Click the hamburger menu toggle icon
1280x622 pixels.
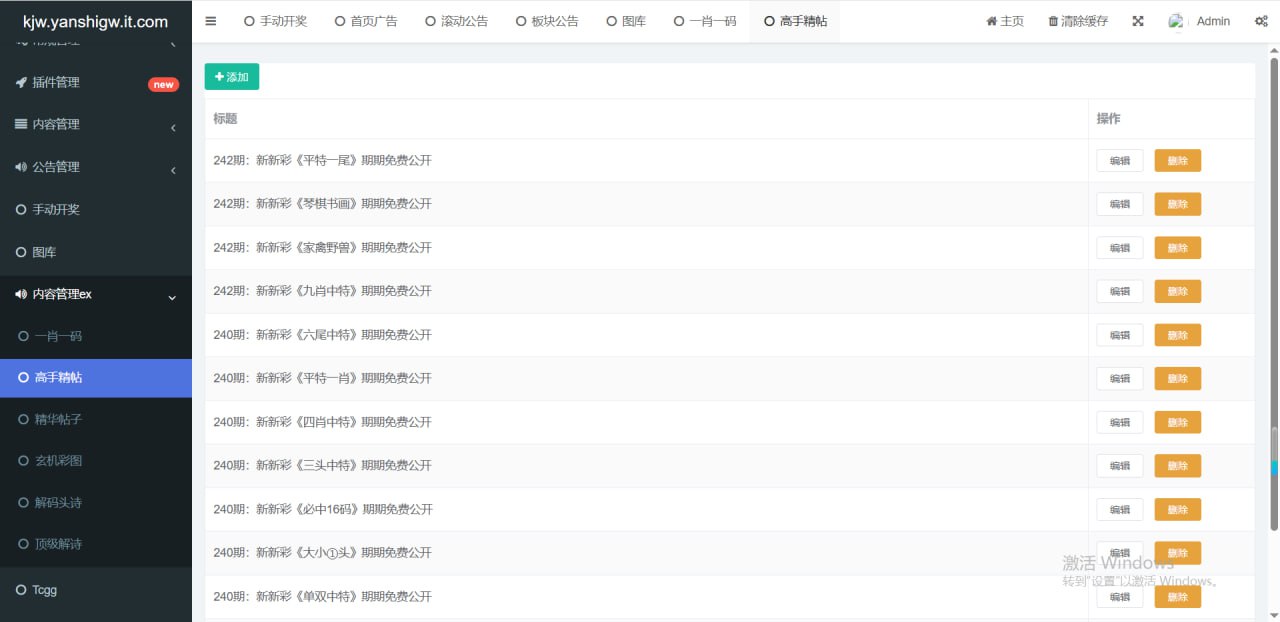(x=210, y=21)
